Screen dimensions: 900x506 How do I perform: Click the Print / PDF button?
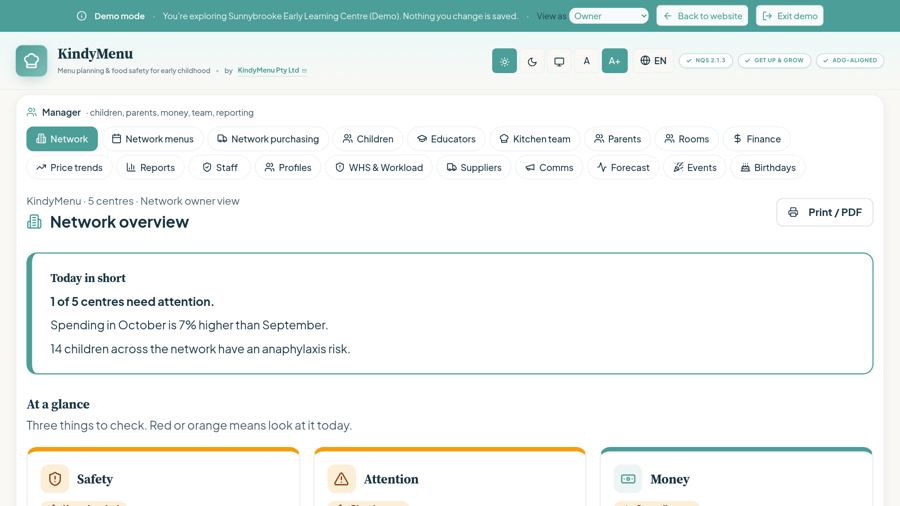coord(825,212)
